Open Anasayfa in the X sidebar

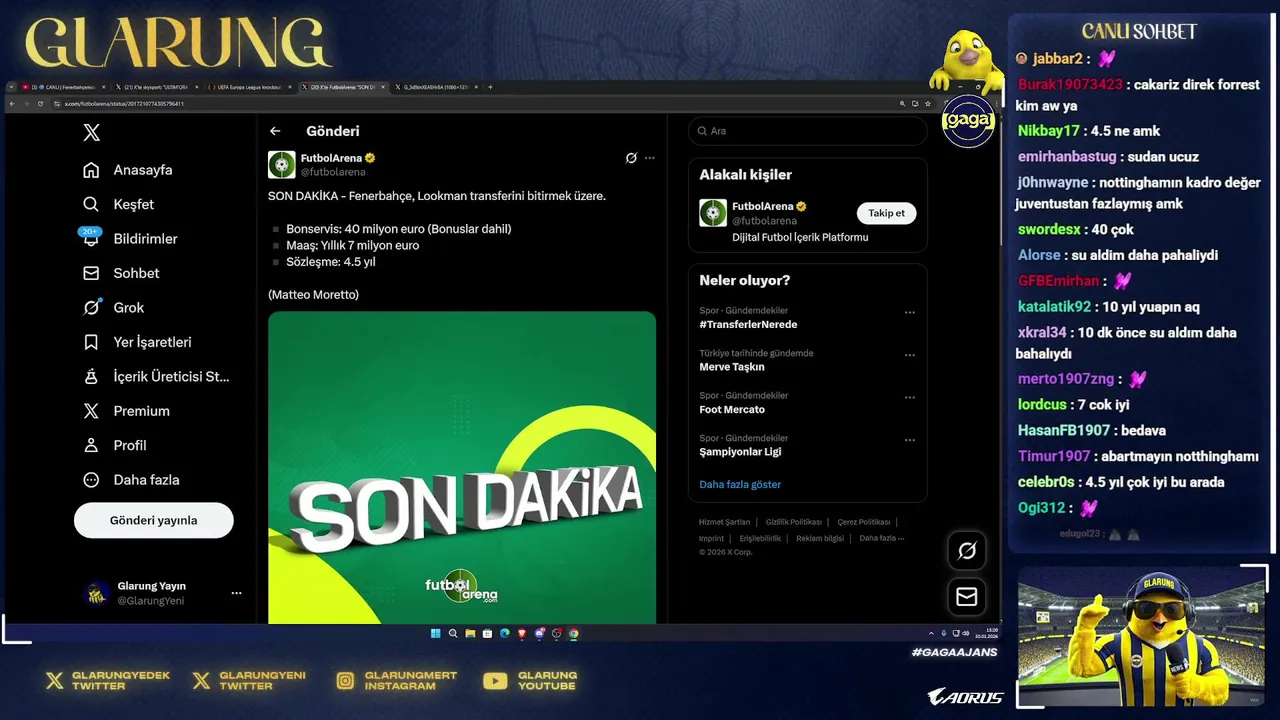127,170
